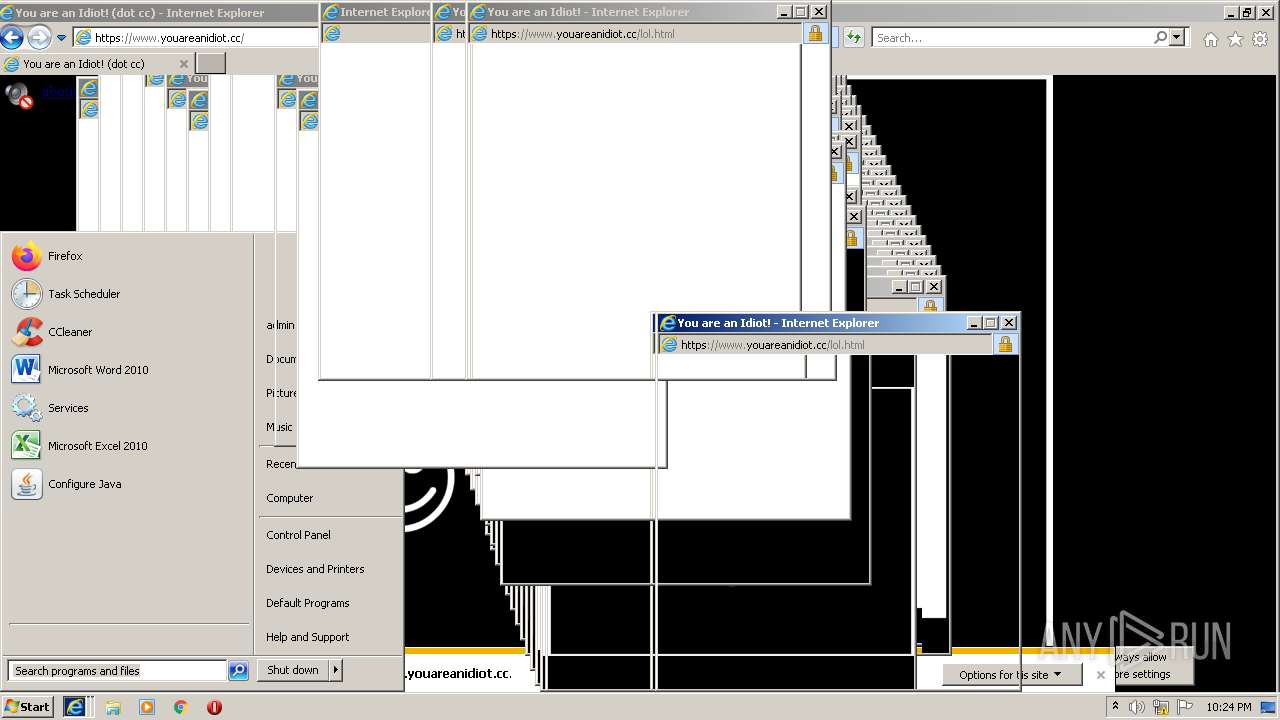
Task: Open IE Favorites star icon
Action: tap(1235, 39)
